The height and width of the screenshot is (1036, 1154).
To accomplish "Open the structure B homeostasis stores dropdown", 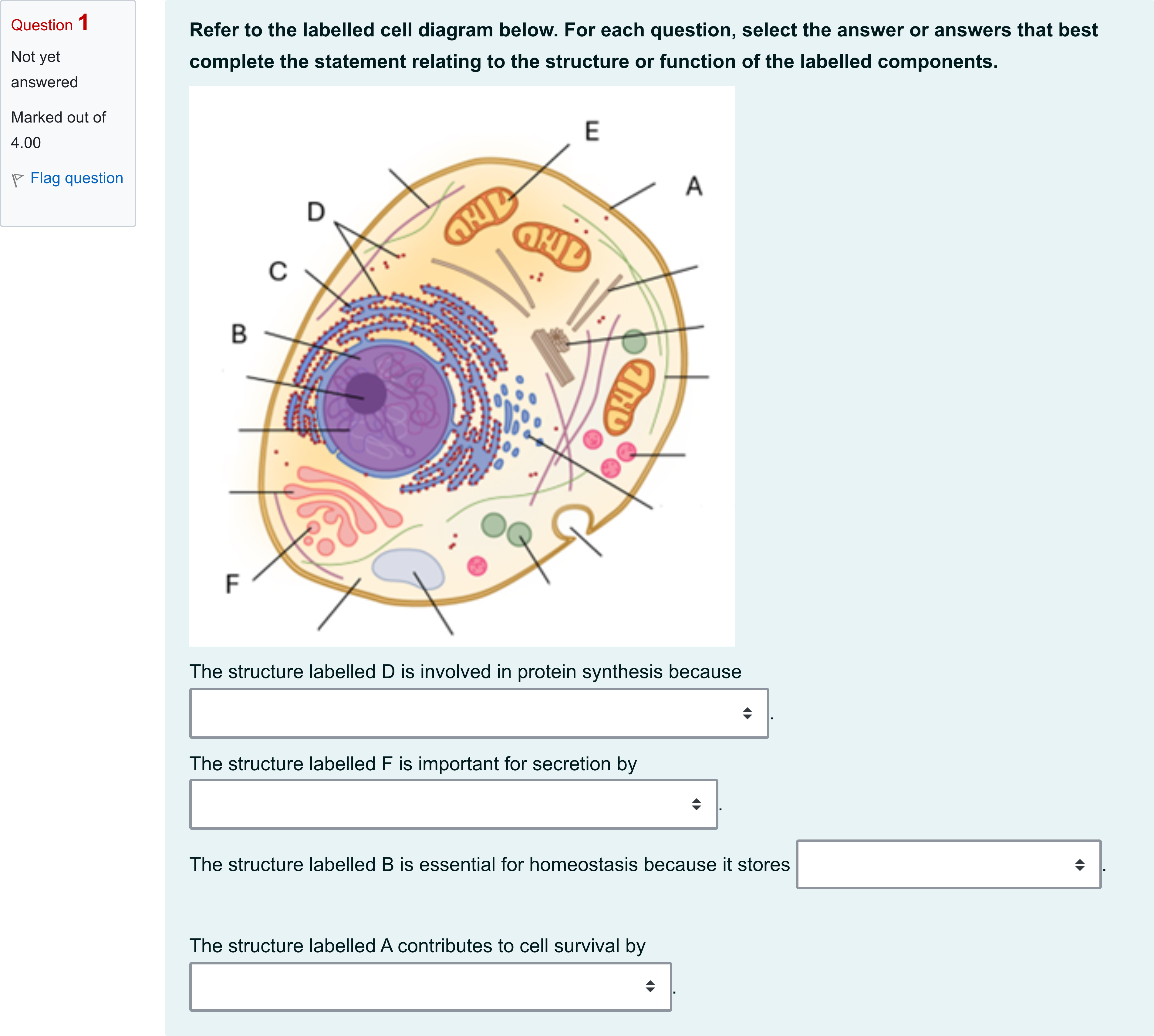I will point(949,865).
